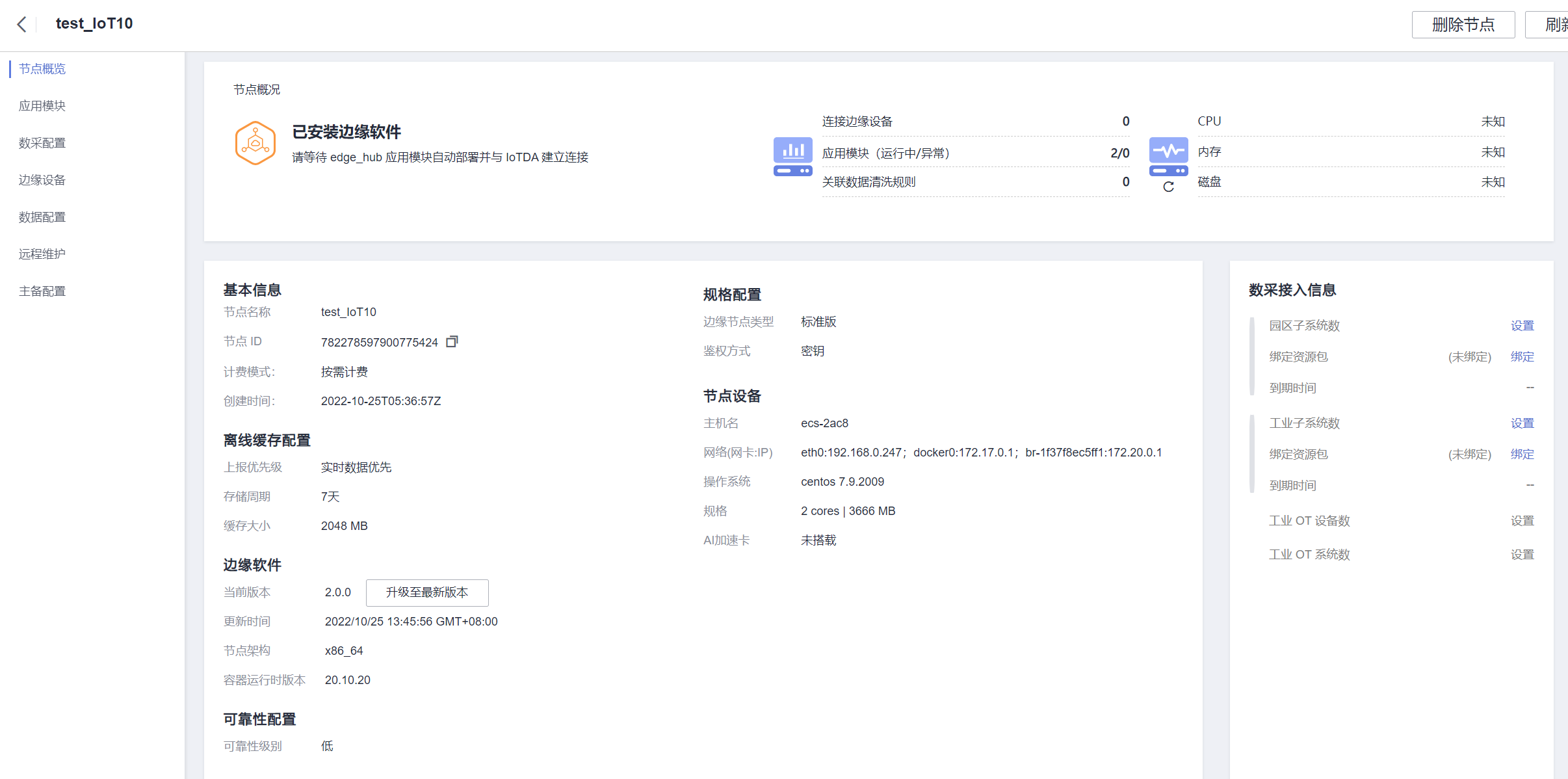Screen dimensions: 1568x779
Task: Copy the node ID with copy icon
Action: (452, 341)
